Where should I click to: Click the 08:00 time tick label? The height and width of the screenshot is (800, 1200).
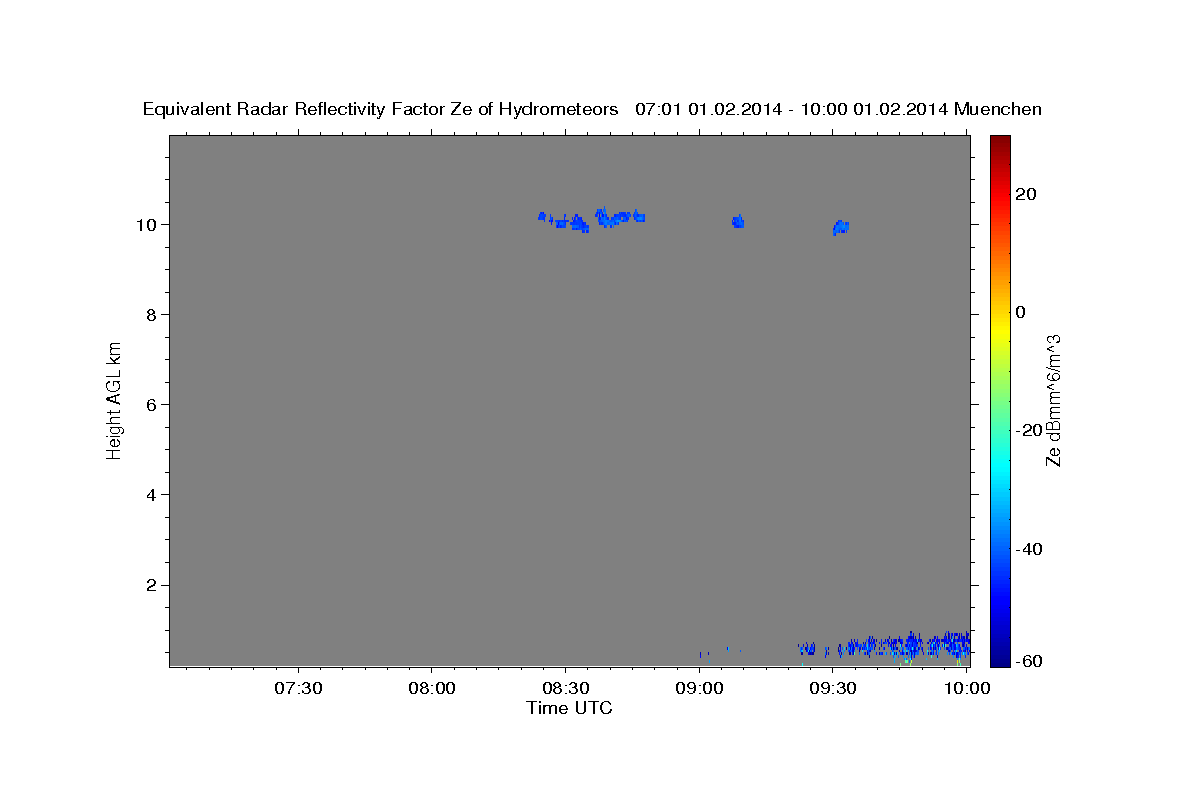click(432, 689)
